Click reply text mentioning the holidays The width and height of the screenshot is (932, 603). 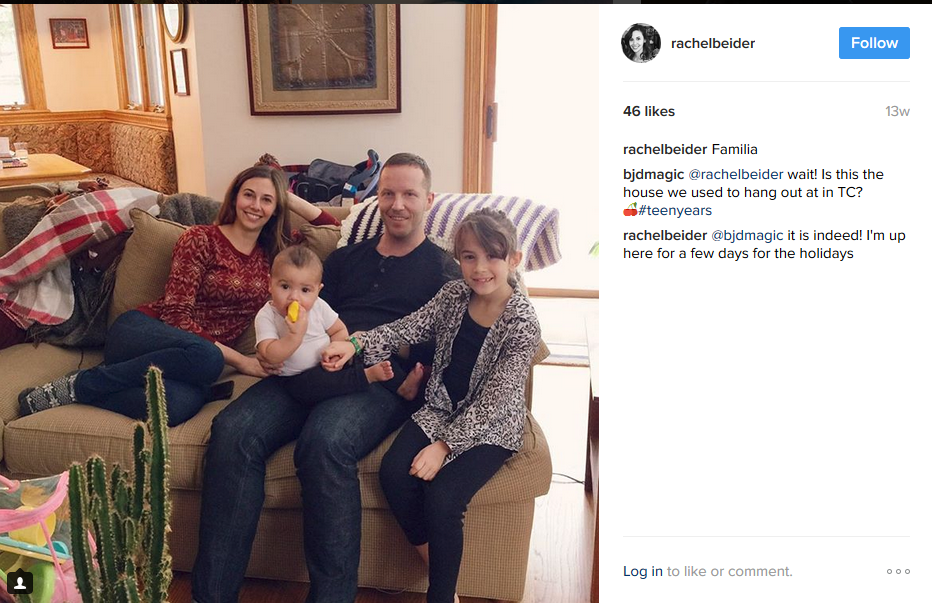coord(764,244)
